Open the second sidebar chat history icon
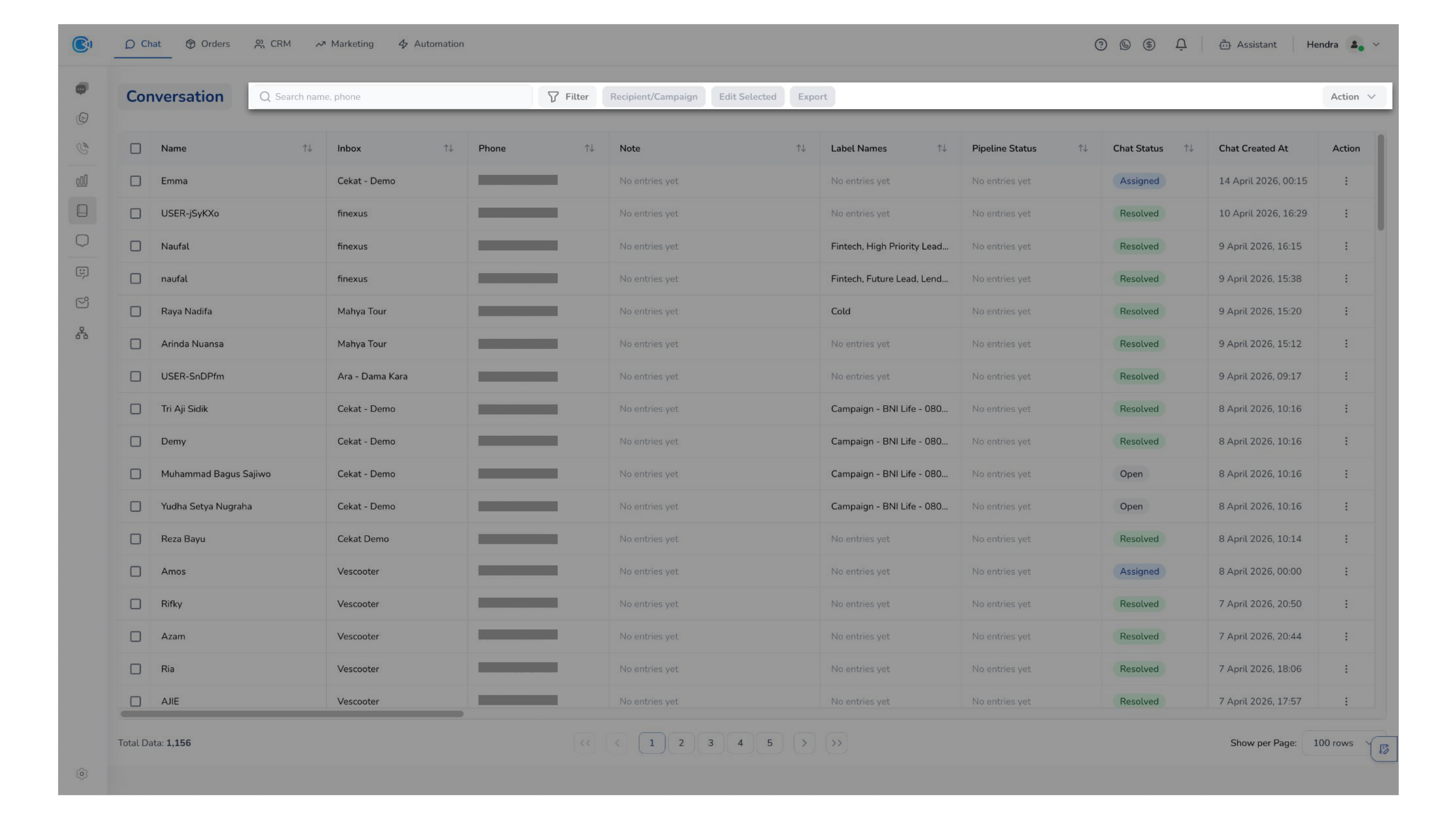1456x819 pixels. [82, 118]
